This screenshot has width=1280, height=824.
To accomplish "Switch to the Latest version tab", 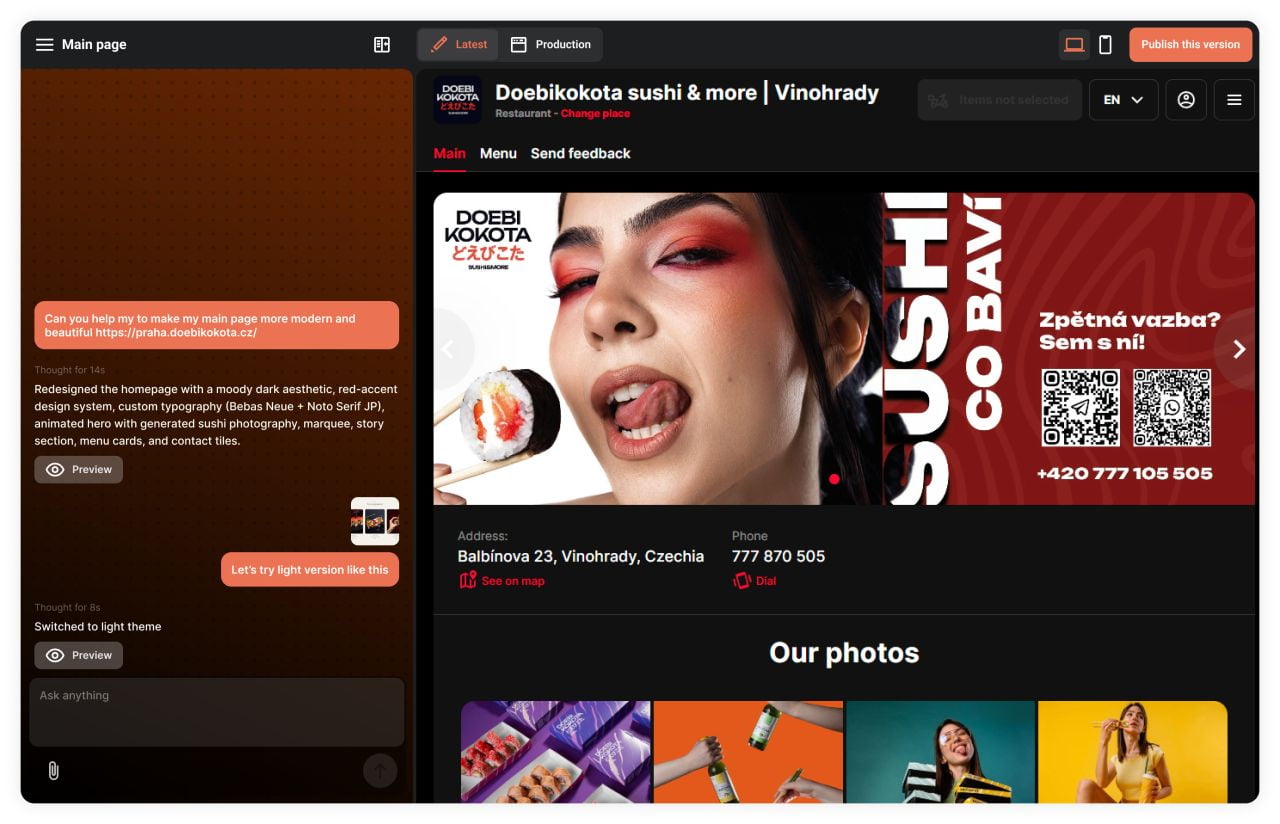I will 459,44.
